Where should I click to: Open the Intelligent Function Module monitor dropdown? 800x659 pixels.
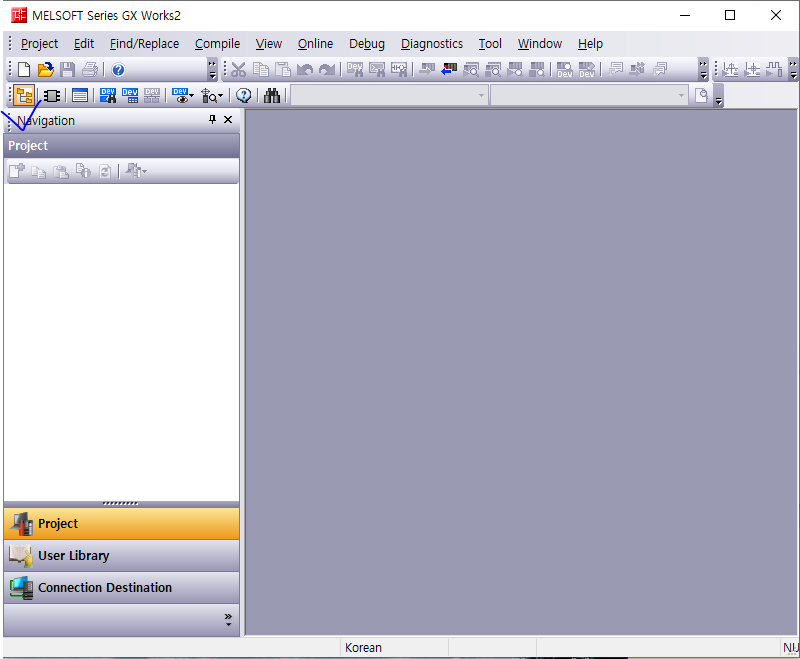212,95
